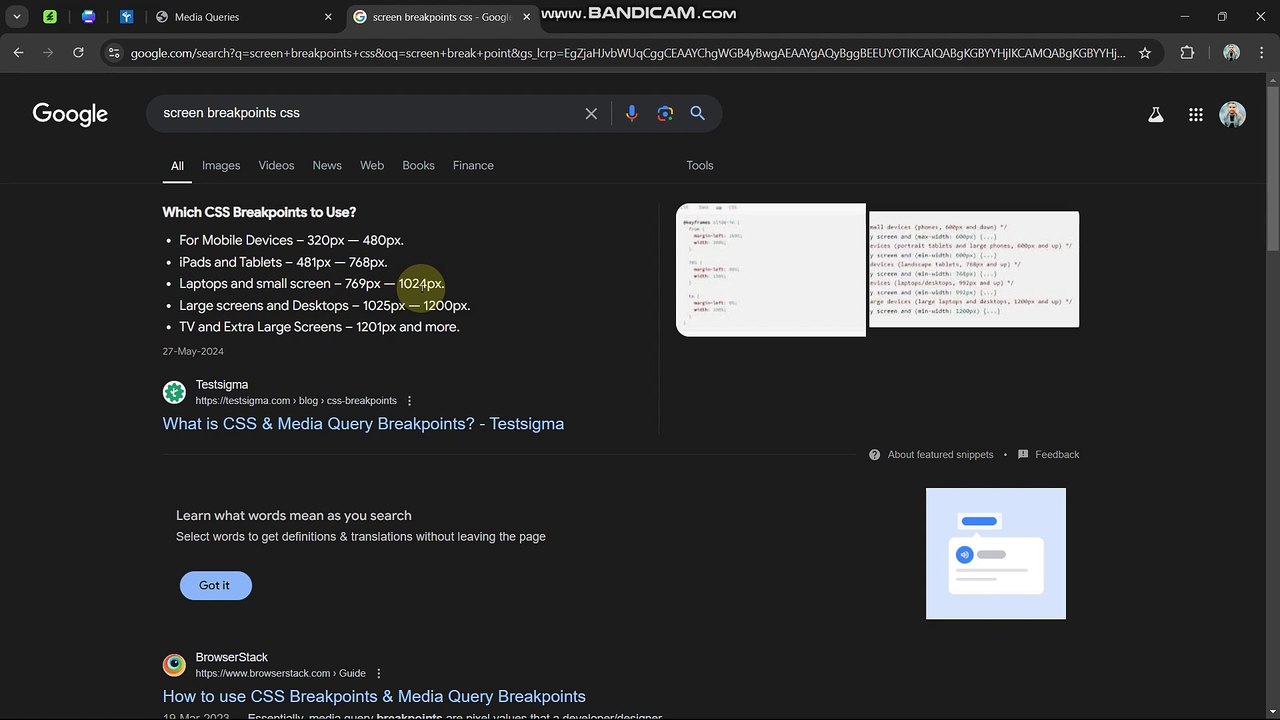Clear the search query with X
The image size is (1280, 720).
[x=591, y=114]
